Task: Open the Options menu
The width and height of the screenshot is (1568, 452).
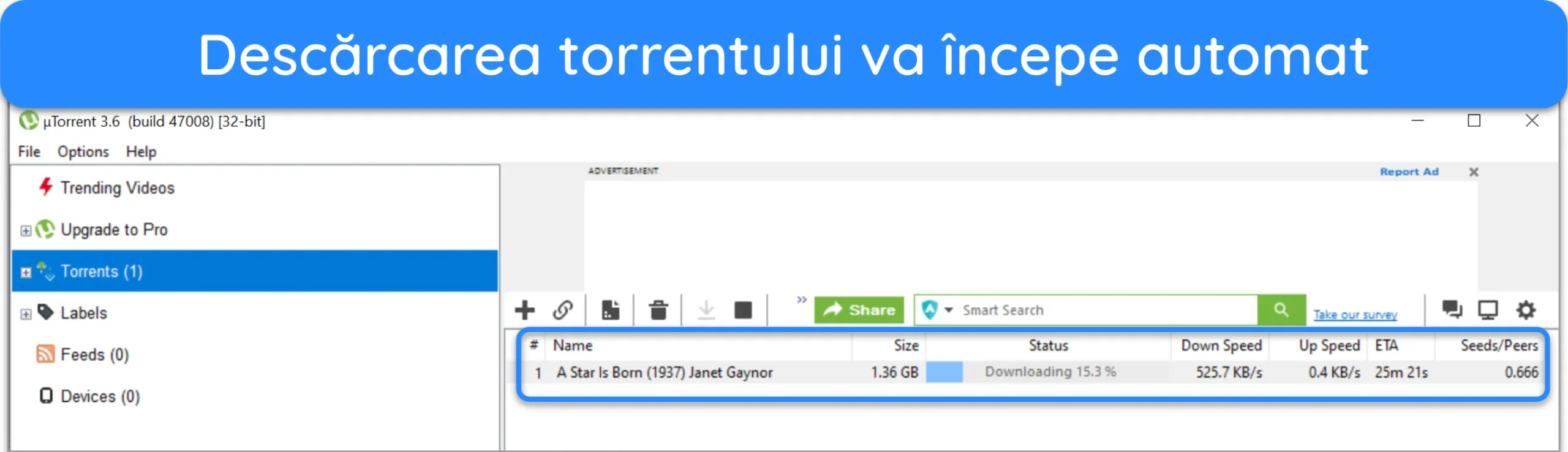Action: [x=83, y=151]
